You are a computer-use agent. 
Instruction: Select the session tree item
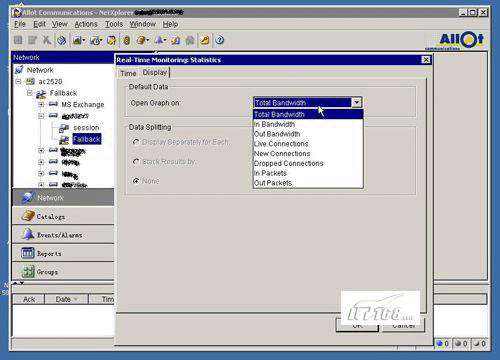pos(86,128)
